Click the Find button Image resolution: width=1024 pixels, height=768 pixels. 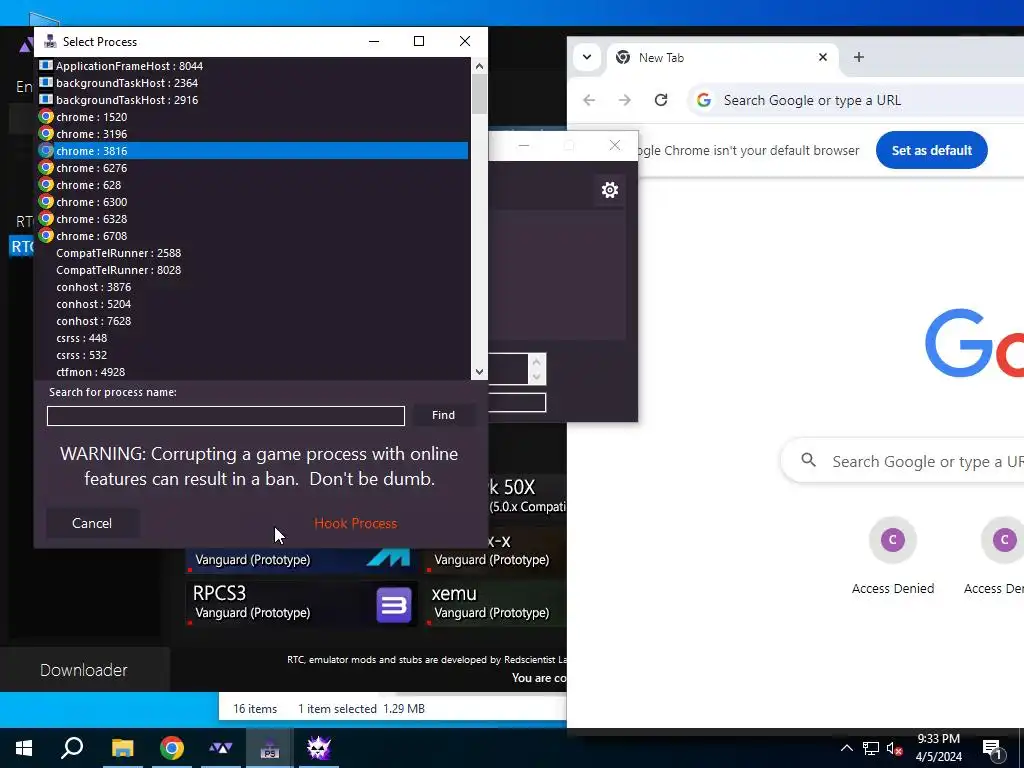click(443, 415)
